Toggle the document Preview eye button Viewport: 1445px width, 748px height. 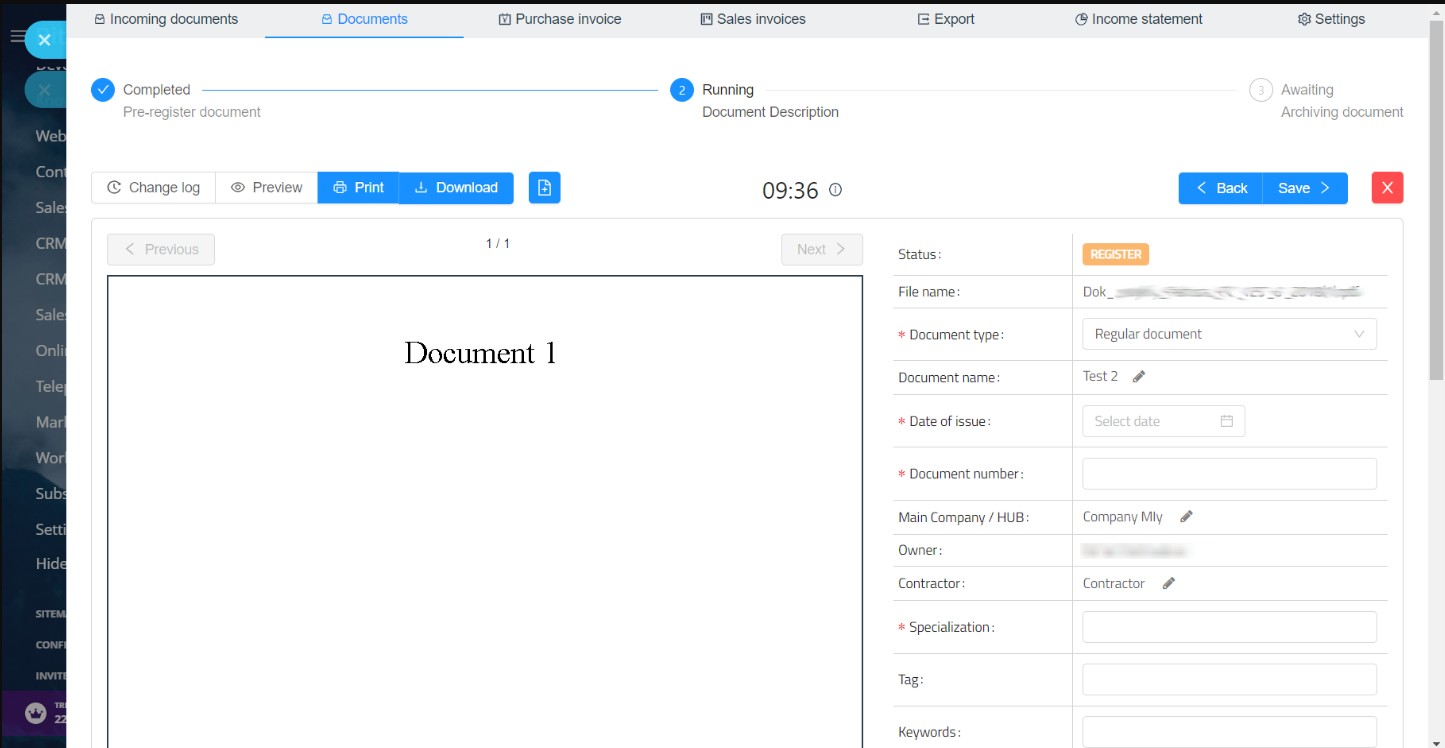[266, 188]
